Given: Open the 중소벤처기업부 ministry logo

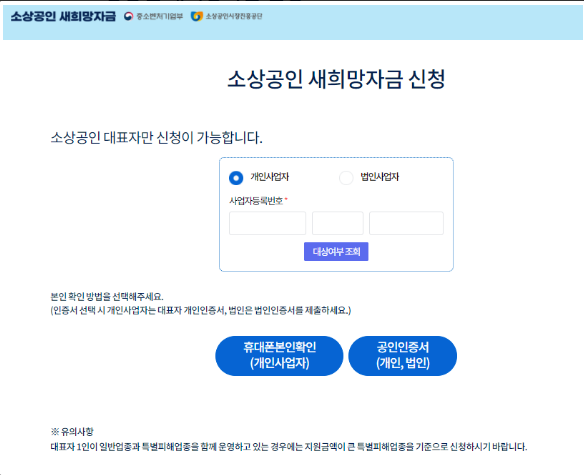Looking at the screenshot, I should (x=153, y=16).
